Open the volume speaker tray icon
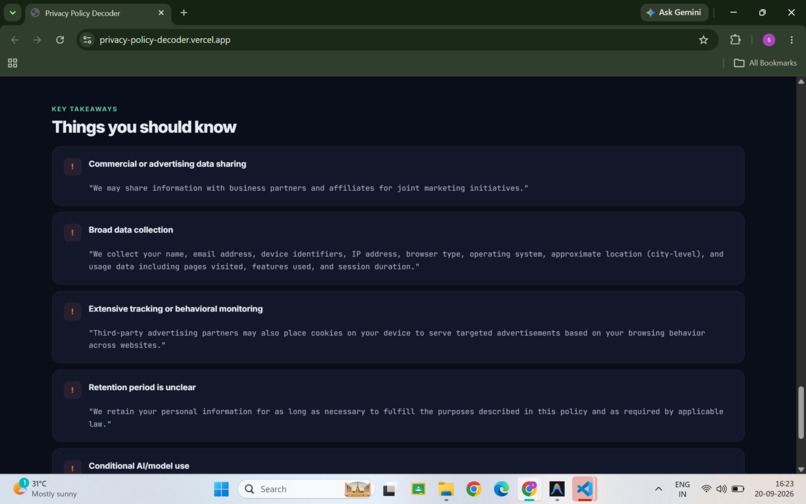Viewport: 806px width, 504px height. click(721, 489)
